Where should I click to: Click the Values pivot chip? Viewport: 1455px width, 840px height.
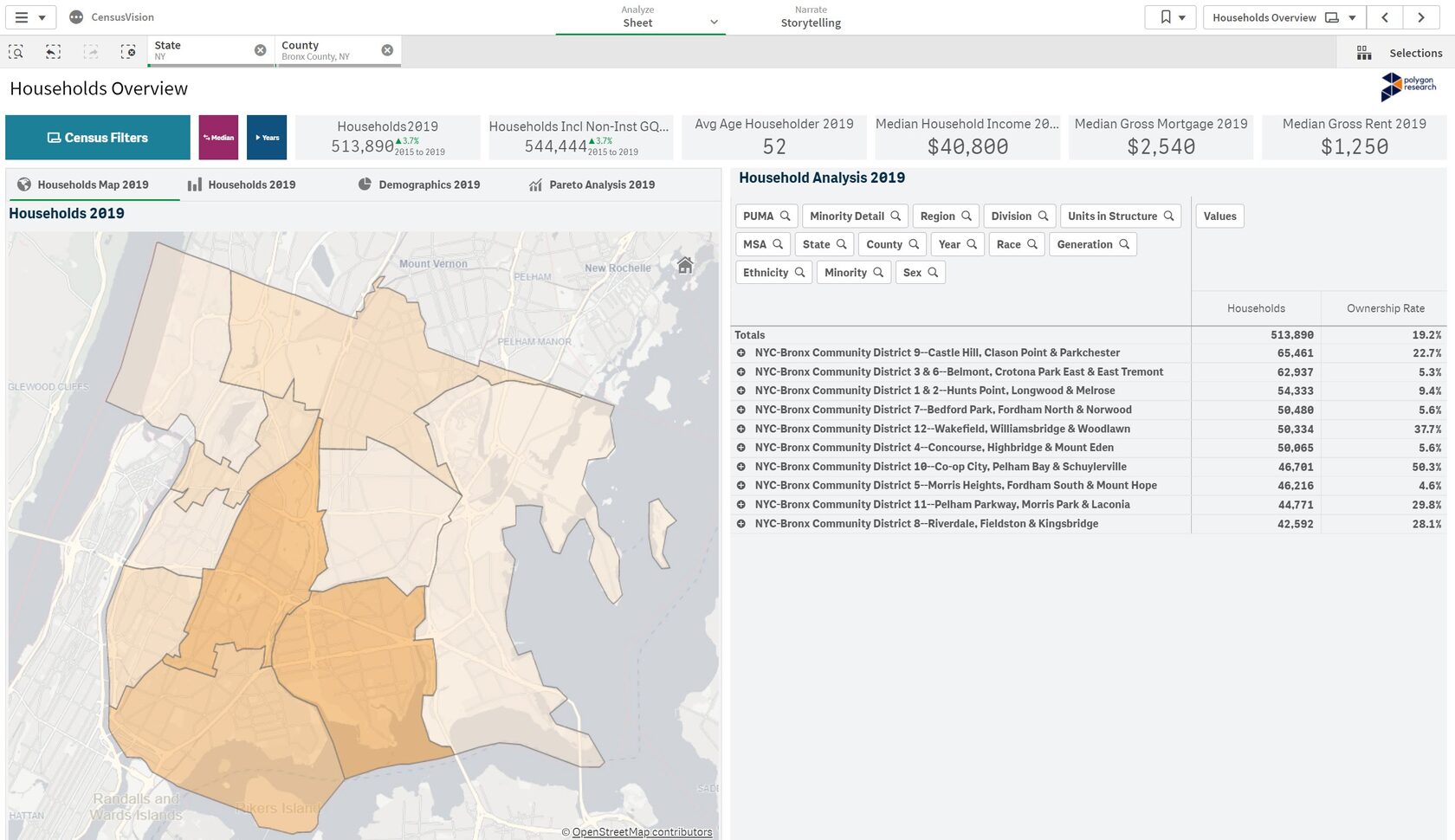point(1219,216)
